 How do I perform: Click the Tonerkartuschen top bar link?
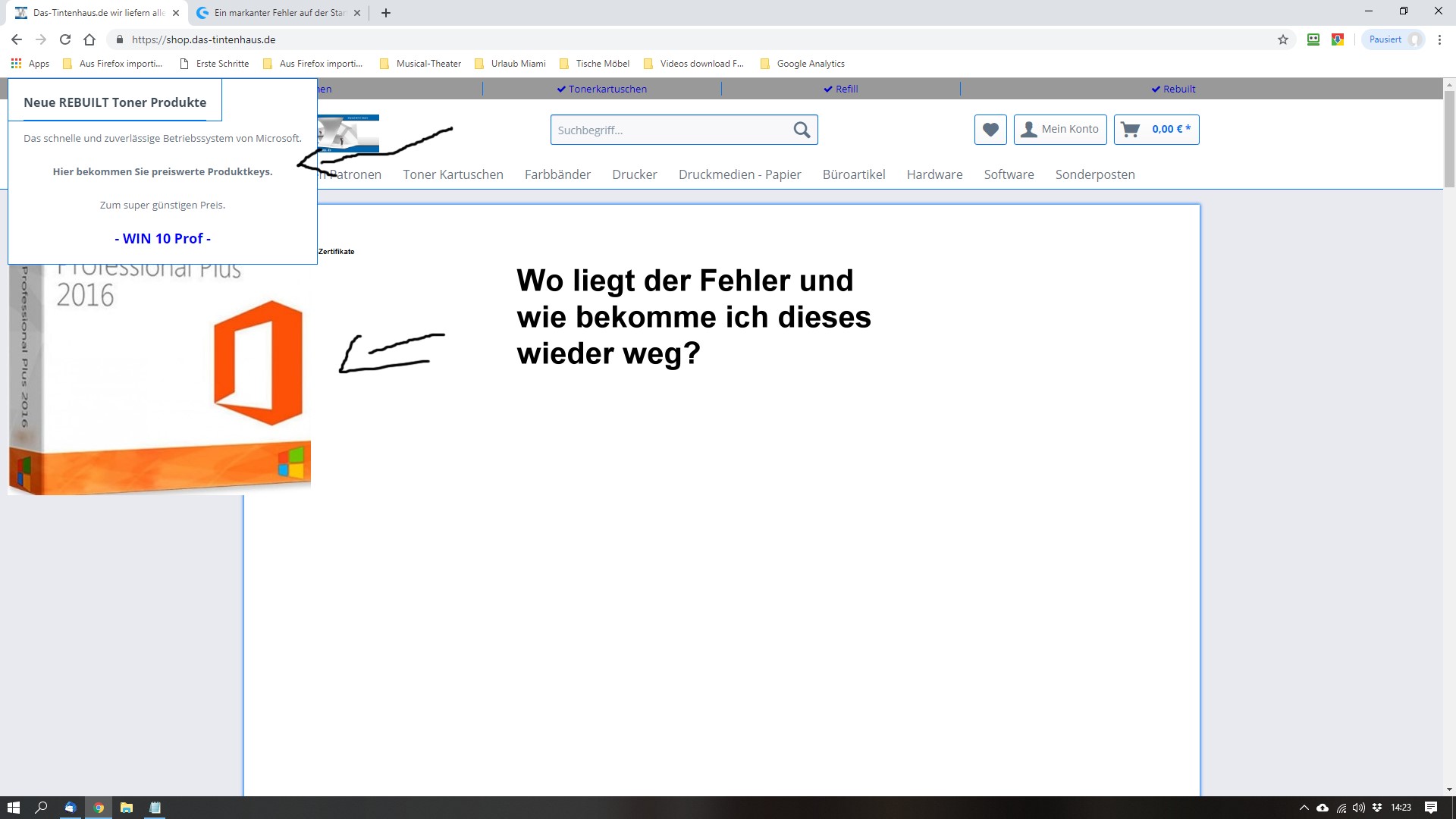602,89
